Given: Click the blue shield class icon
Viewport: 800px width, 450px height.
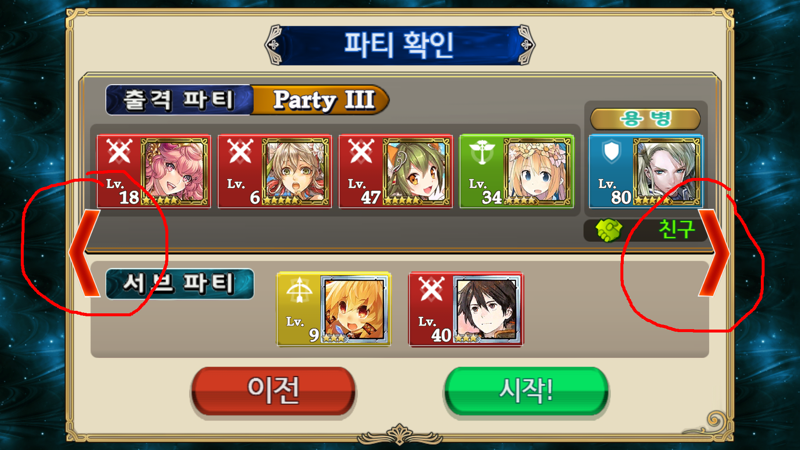Looking at the screenshot, I should click(611, 152).
